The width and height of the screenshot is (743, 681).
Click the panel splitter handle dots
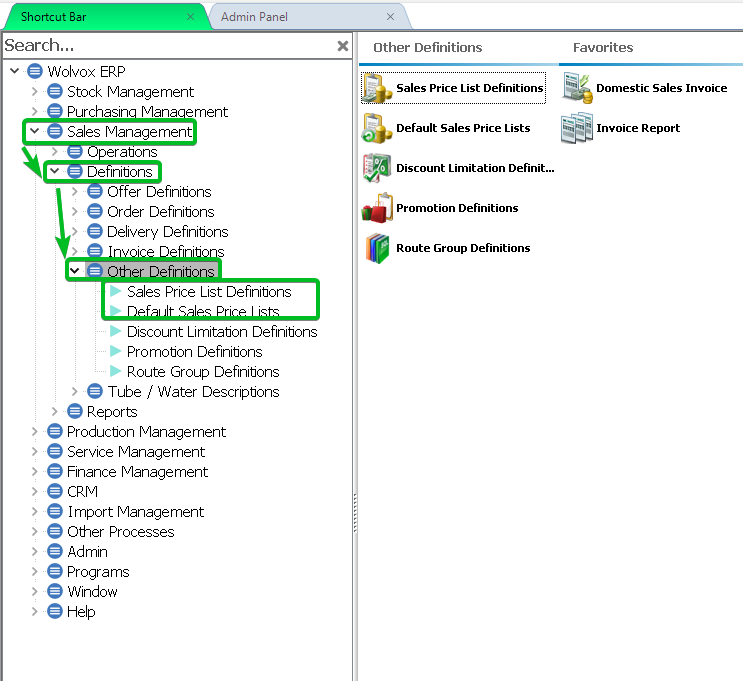coord(355,513)
